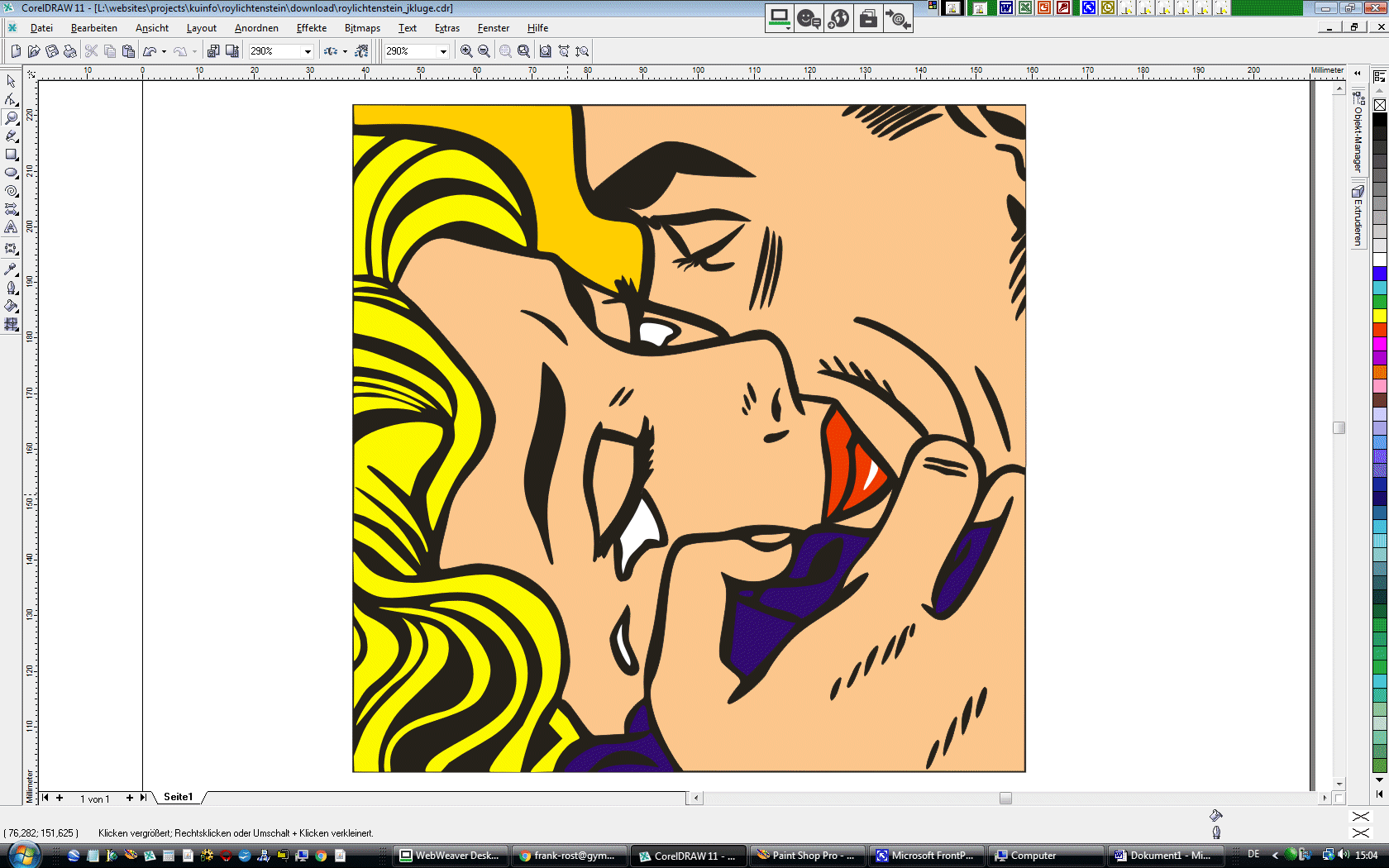The height and width of the screenshot is (868, 1389).
Task: Open the second 290% zoom dropdown
Action: 443,51
